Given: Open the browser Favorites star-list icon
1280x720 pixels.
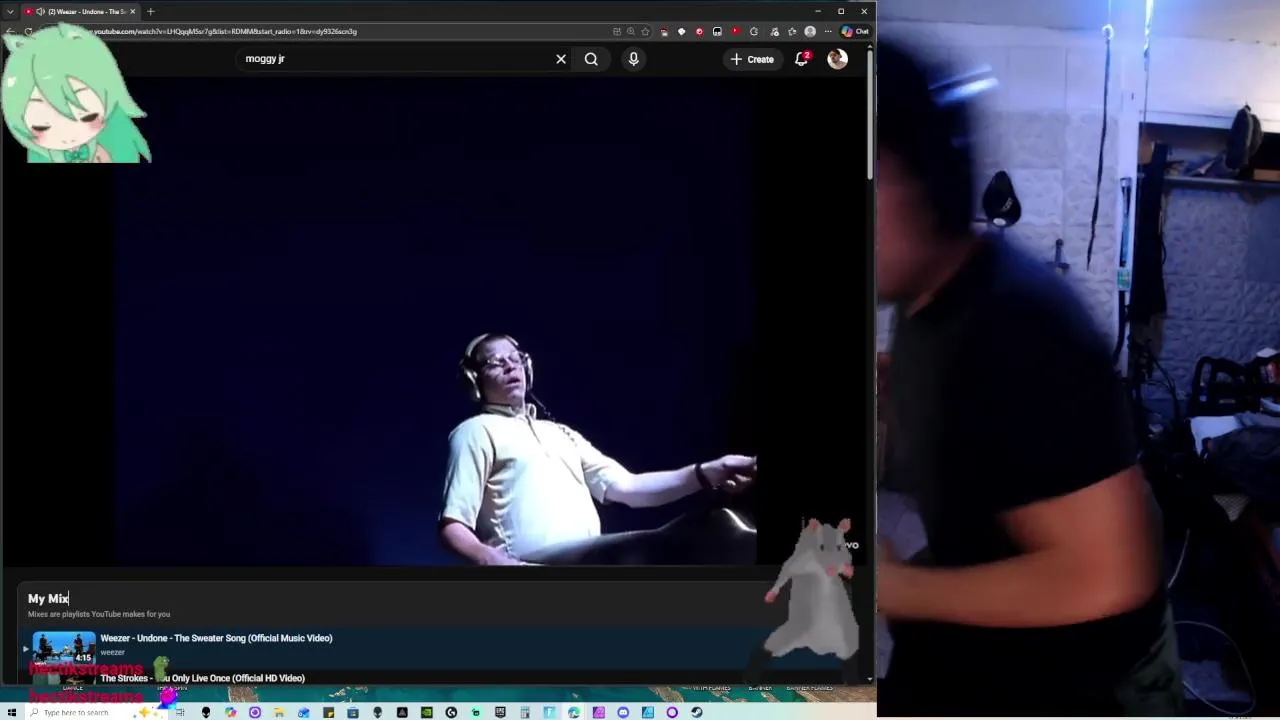Looking at the screenshot, I should click(x=791, y=31).
